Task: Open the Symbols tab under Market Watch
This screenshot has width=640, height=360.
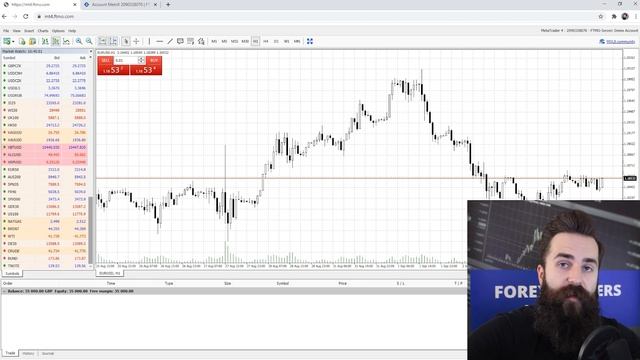Action: (x=12, y=273)
